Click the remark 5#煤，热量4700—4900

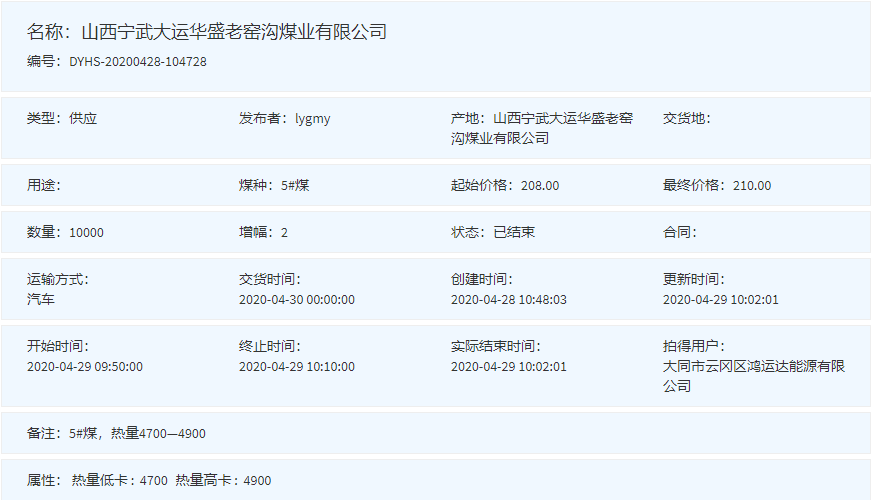137,433
